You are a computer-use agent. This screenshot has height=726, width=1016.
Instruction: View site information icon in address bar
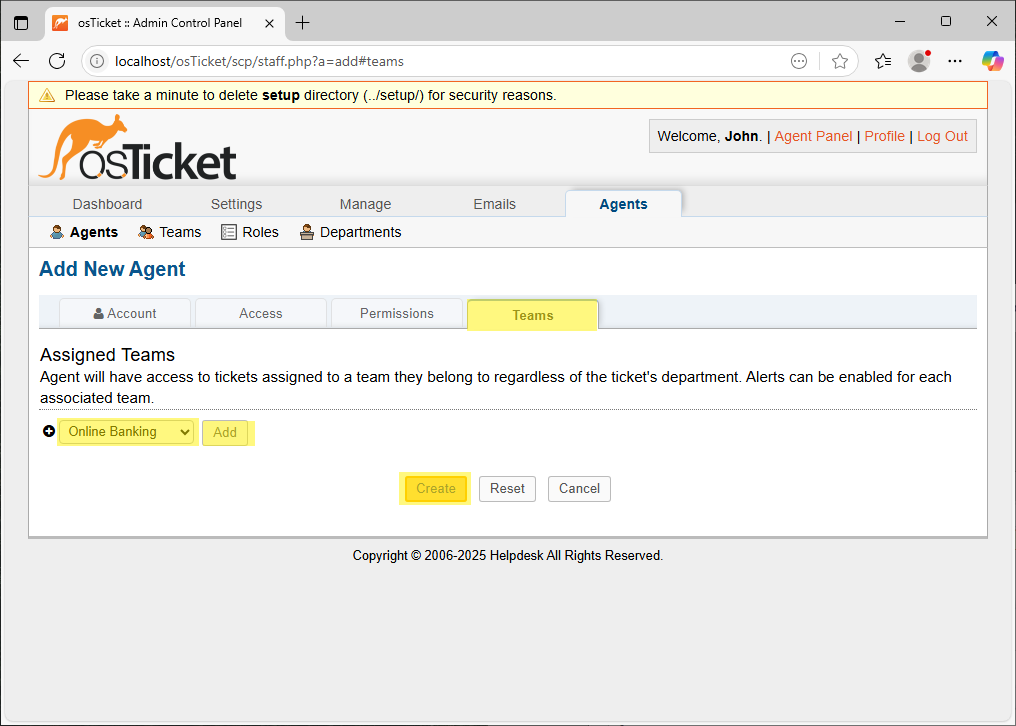(97, 61)
